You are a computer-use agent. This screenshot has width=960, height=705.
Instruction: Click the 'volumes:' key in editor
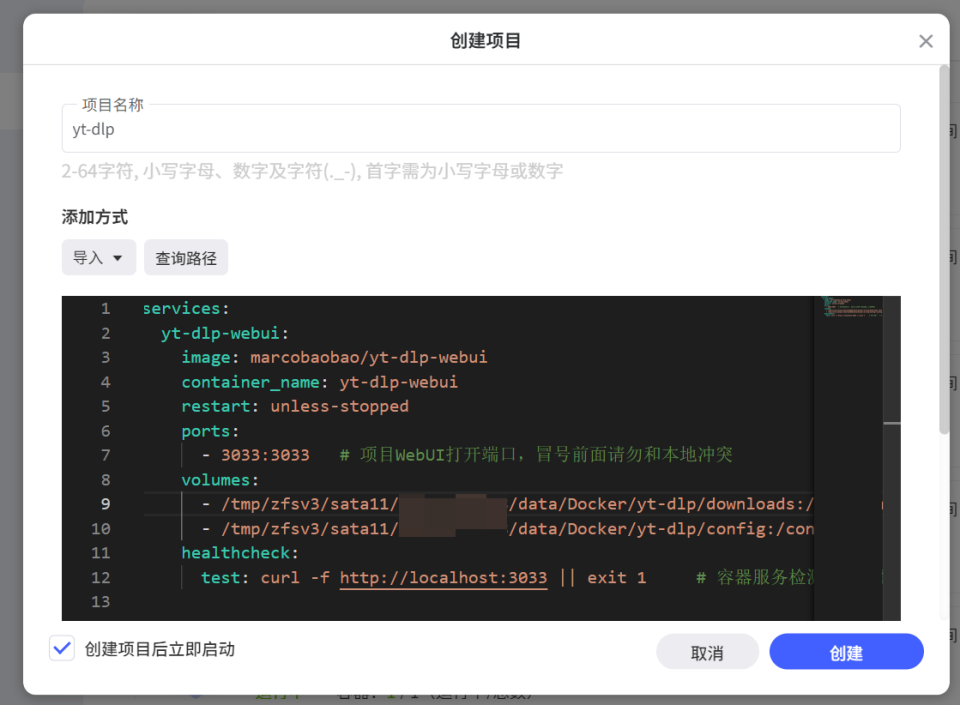(220, 480)
